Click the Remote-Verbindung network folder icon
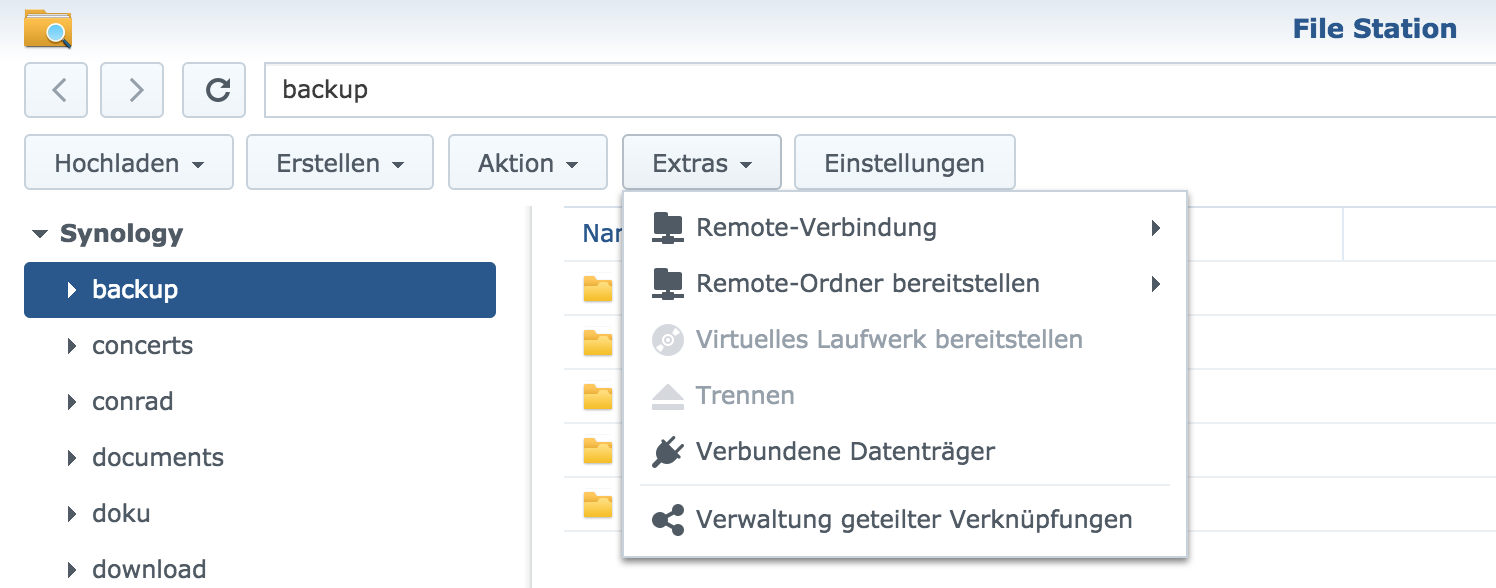 pyautogui.click(x=667, y=228)
